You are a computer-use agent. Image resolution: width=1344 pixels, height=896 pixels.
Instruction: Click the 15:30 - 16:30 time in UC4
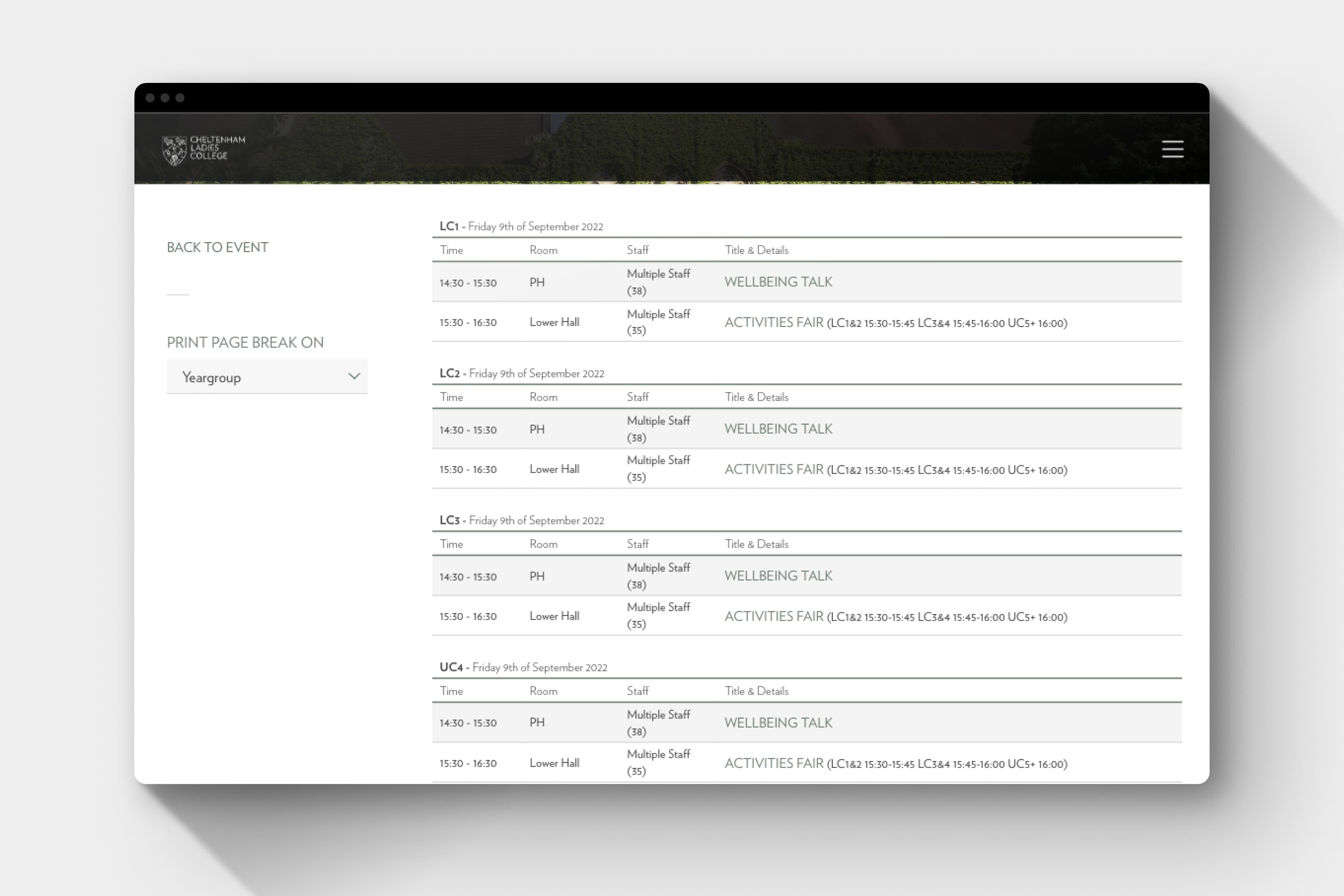coord(468,763)
